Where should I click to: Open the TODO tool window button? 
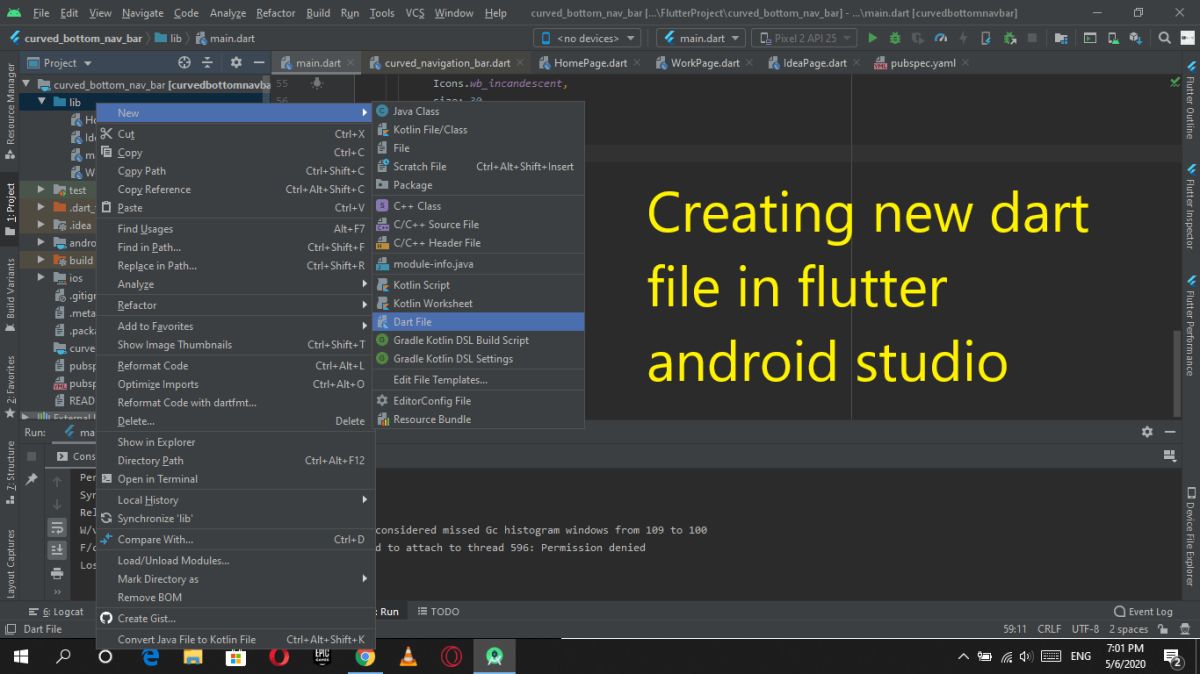click(438, 611)
